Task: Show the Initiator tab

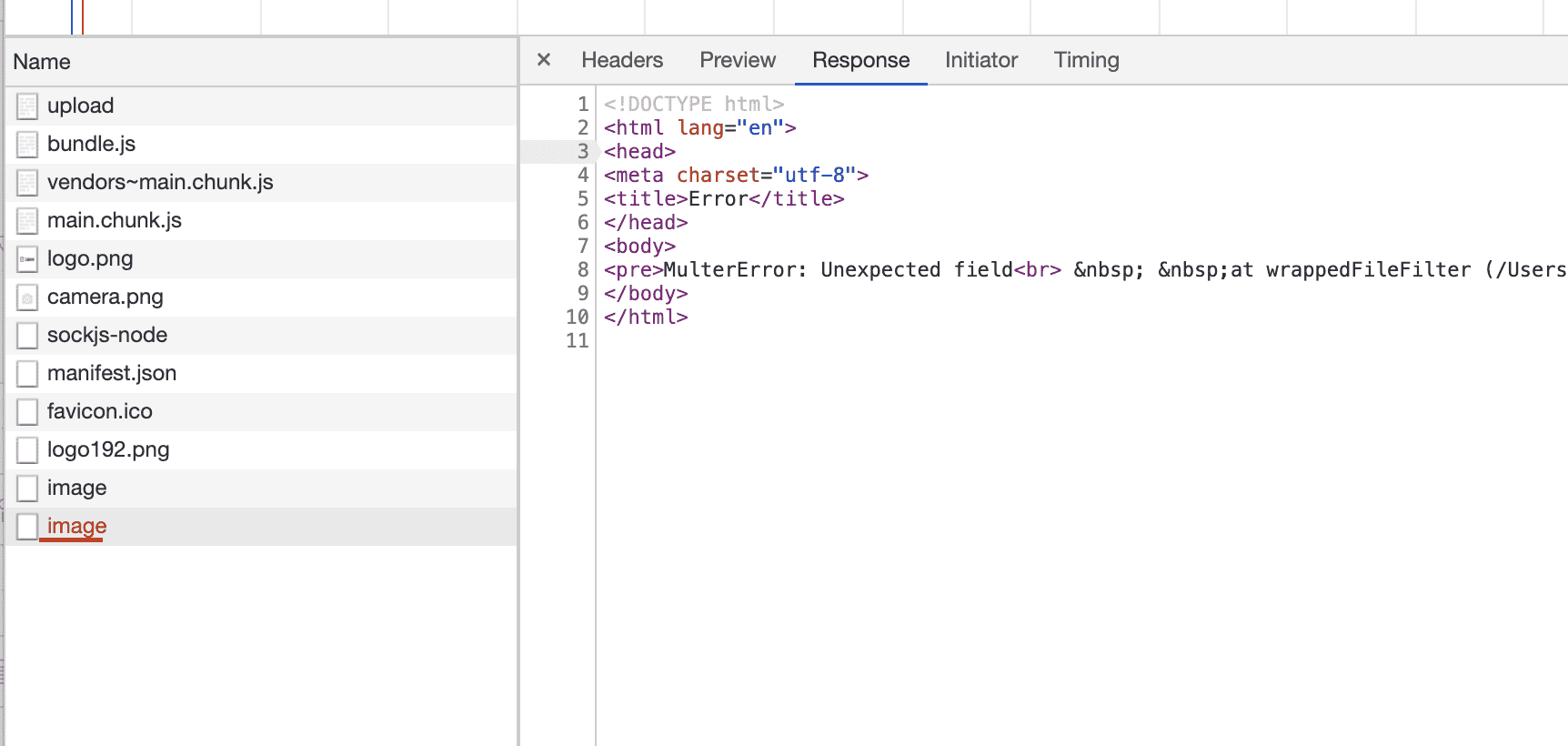Action: tap(980, 60)
